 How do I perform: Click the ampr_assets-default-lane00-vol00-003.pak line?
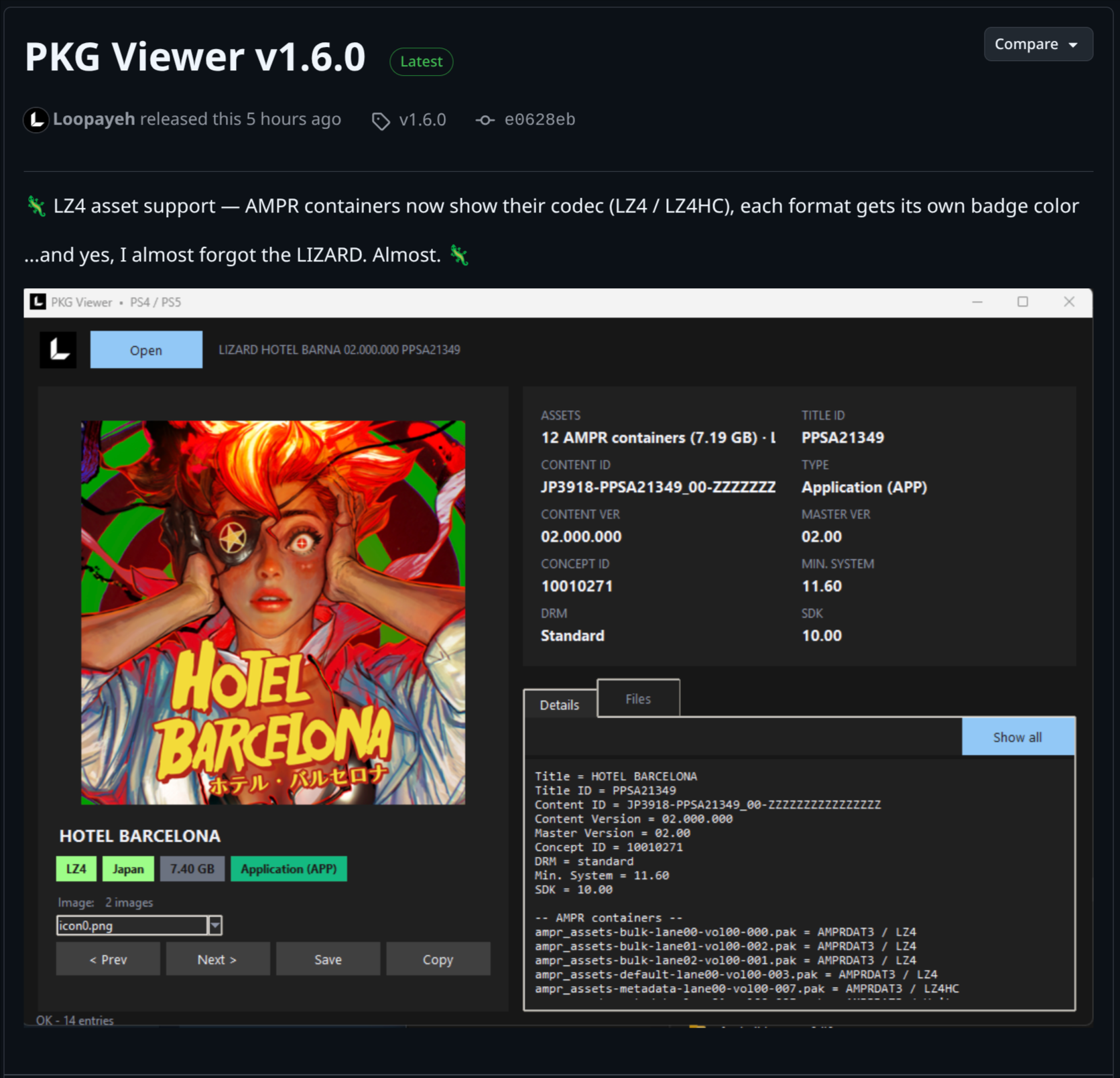point(736,974)
